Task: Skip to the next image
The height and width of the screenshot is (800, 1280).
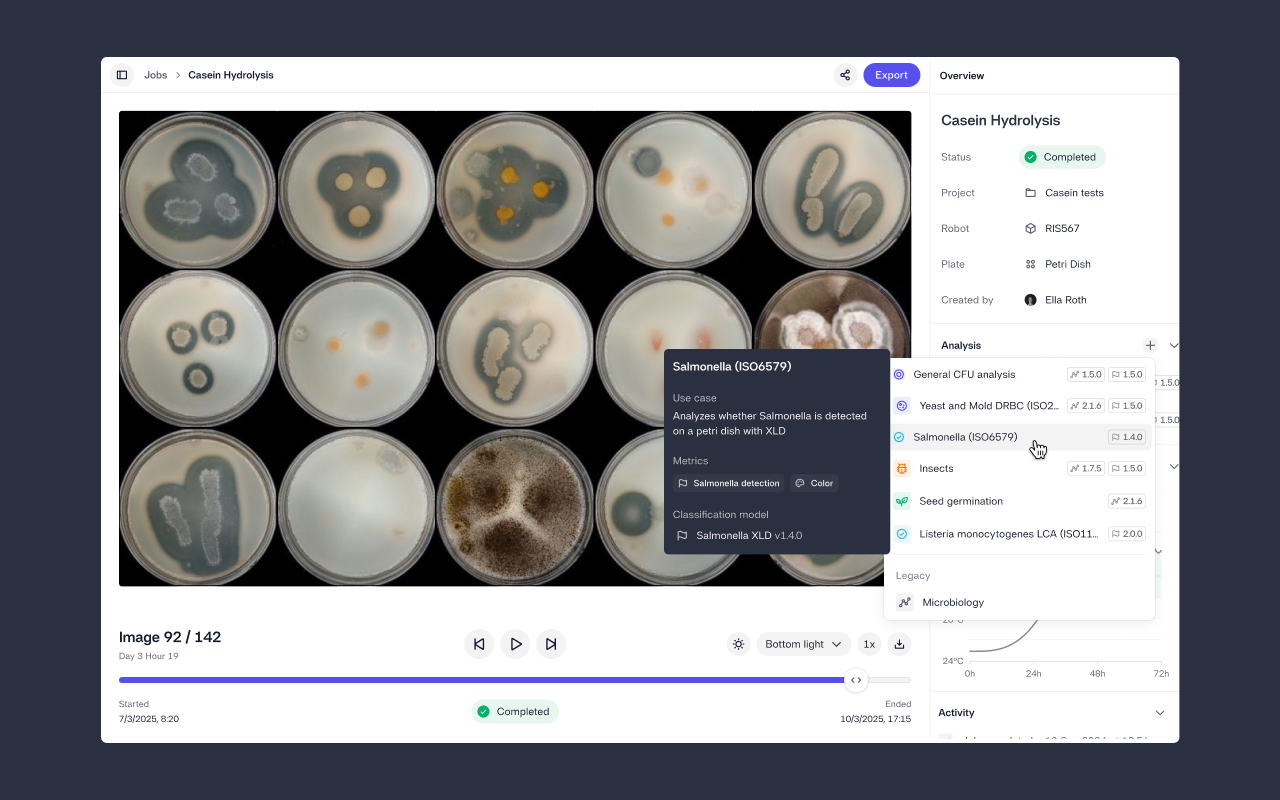Action: 551,644
